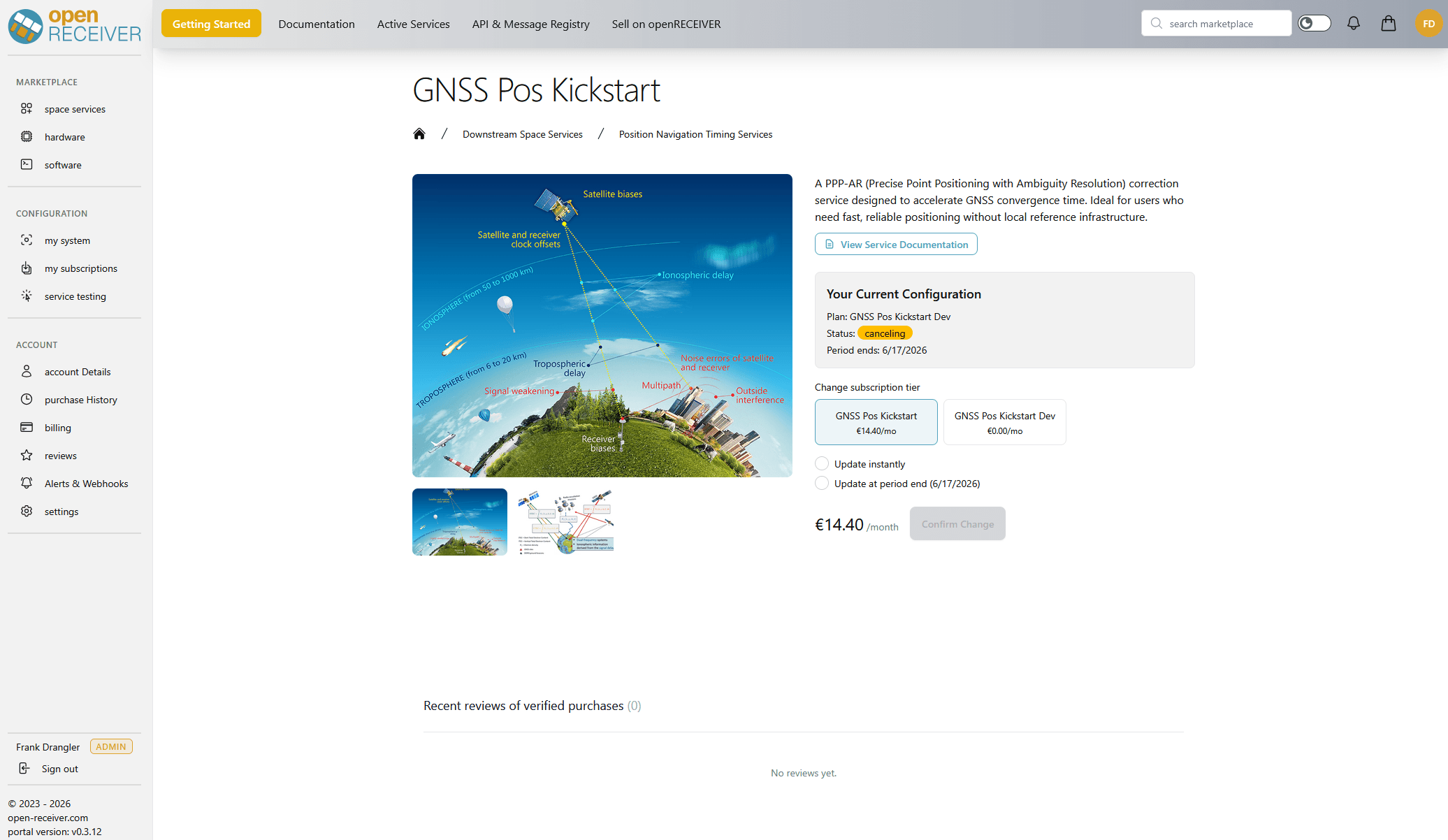Image resolution: width=1448 pixels, height=840 pixels.
Task: Select Update at period end option
Action: coord(822,483)
